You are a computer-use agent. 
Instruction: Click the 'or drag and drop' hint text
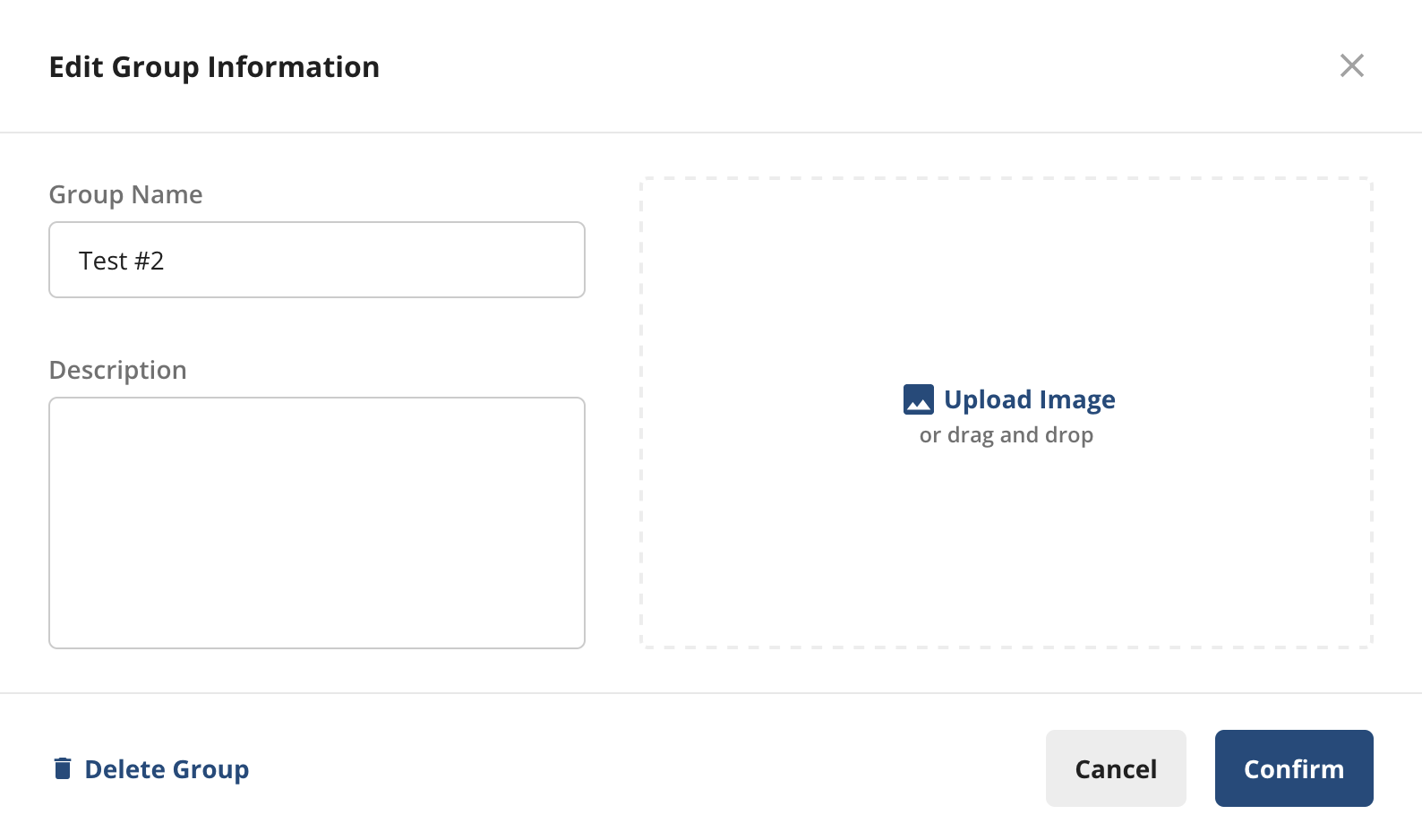(x=1007, y=435)
